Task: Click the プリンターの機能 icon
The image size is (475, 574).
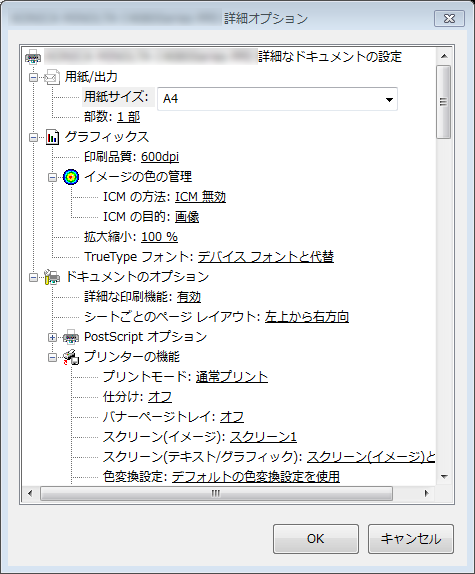Action: (x=71, y=357)
